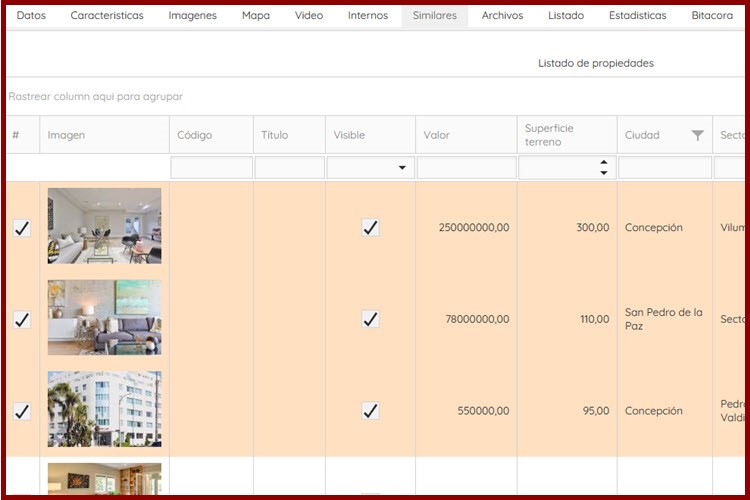Focus the Título filter field
Screen dimensions: 750x500
click(x=289, y=168)
